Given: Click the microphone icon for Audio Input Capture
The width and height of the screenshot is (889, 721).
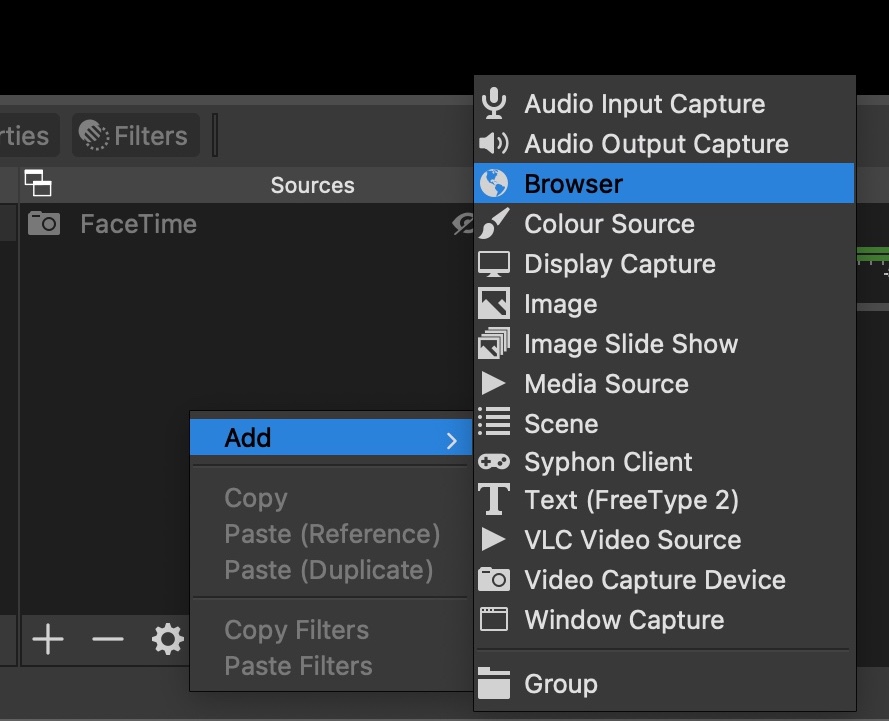Looking at the screenshot, I should click(x=494, y=104).
